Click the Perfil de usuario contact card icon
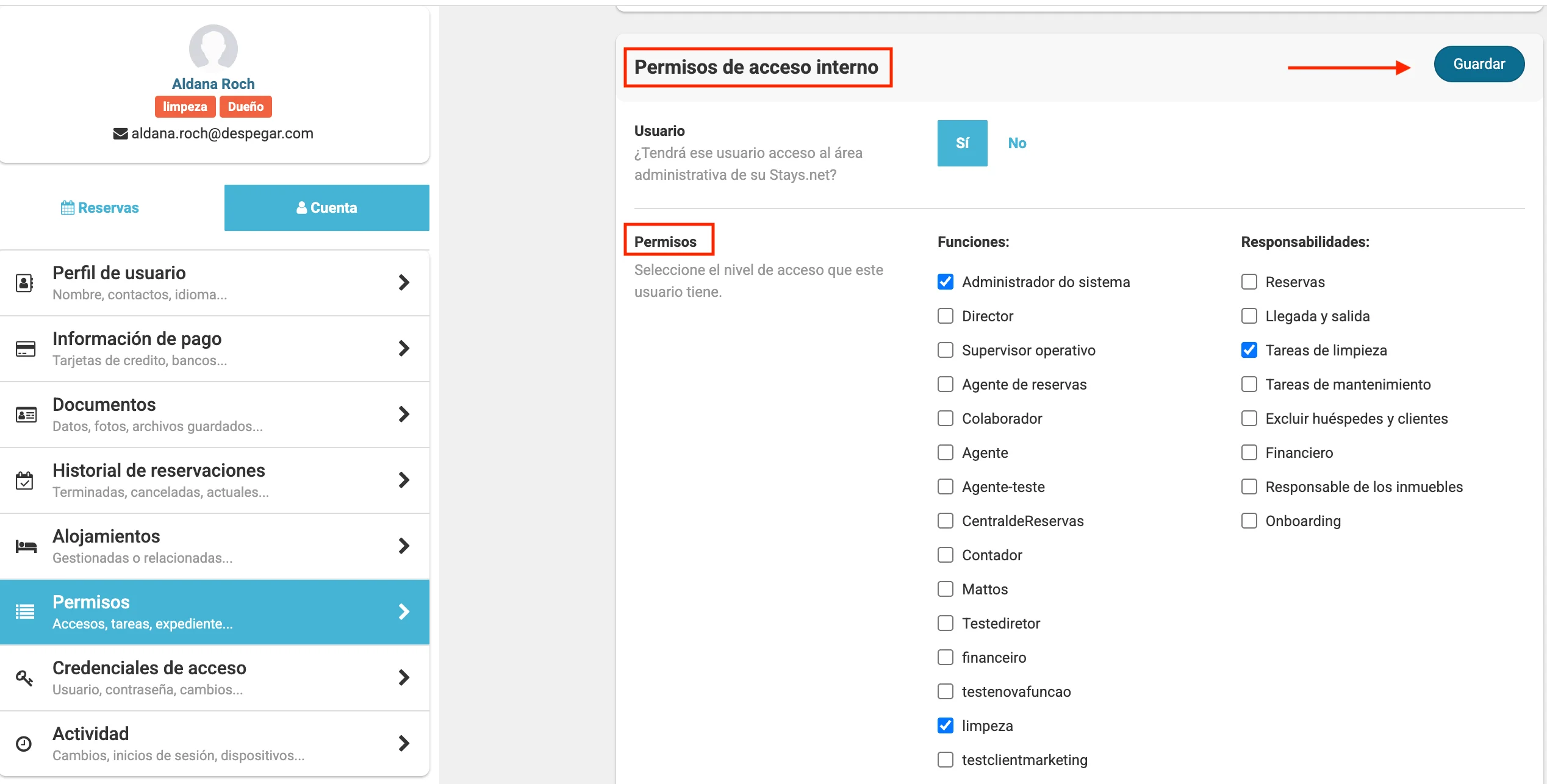This screenshot has width=1547, height=784. point(24,283)
